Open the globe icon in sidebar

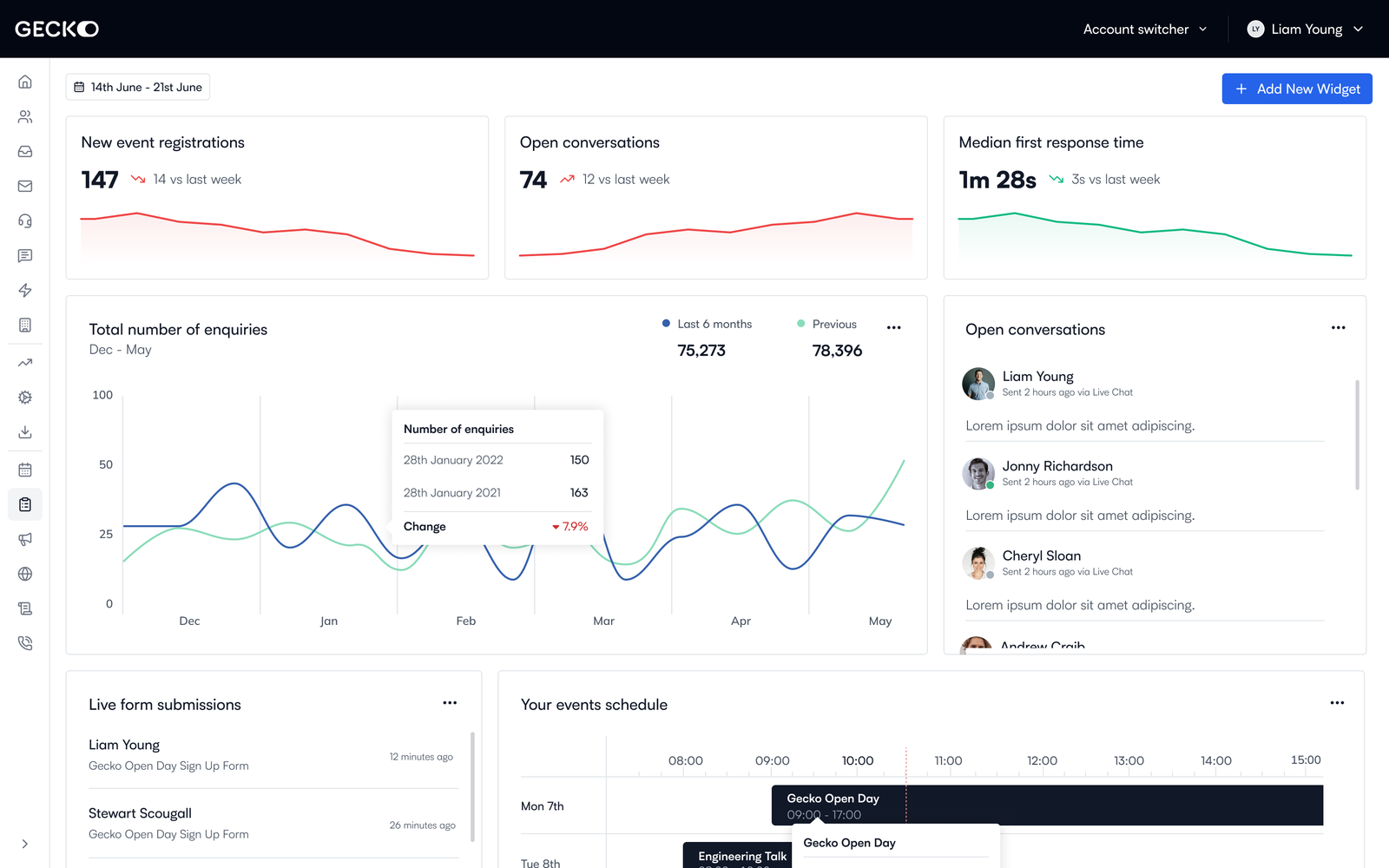coord(25,574)
